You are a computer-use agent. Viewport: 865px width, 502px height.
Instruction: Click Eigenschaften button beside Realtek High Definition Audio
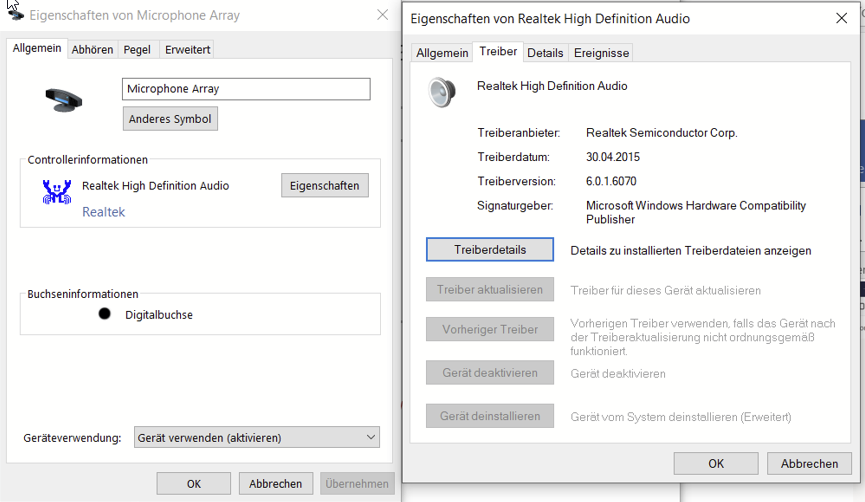click(324, 186)
